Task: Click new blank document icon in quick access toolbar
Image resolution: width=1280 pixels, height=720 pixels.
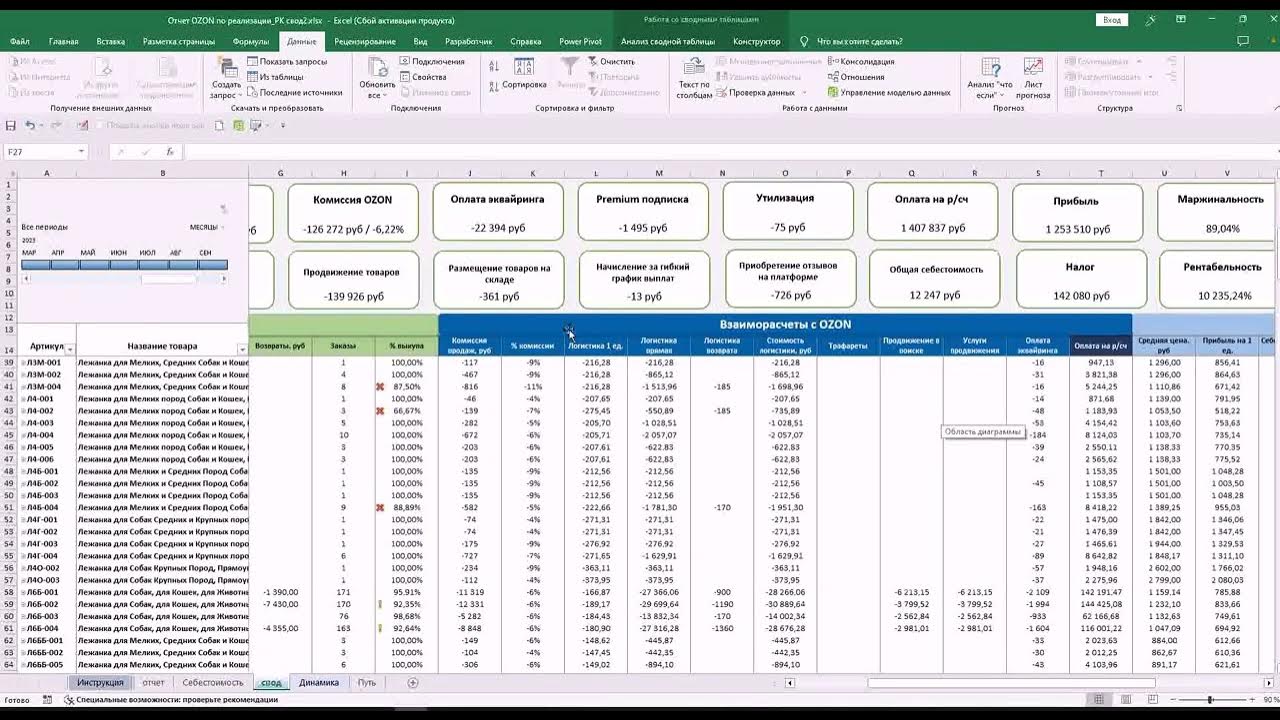Action: pyautogui.click(x=221, y=126)
